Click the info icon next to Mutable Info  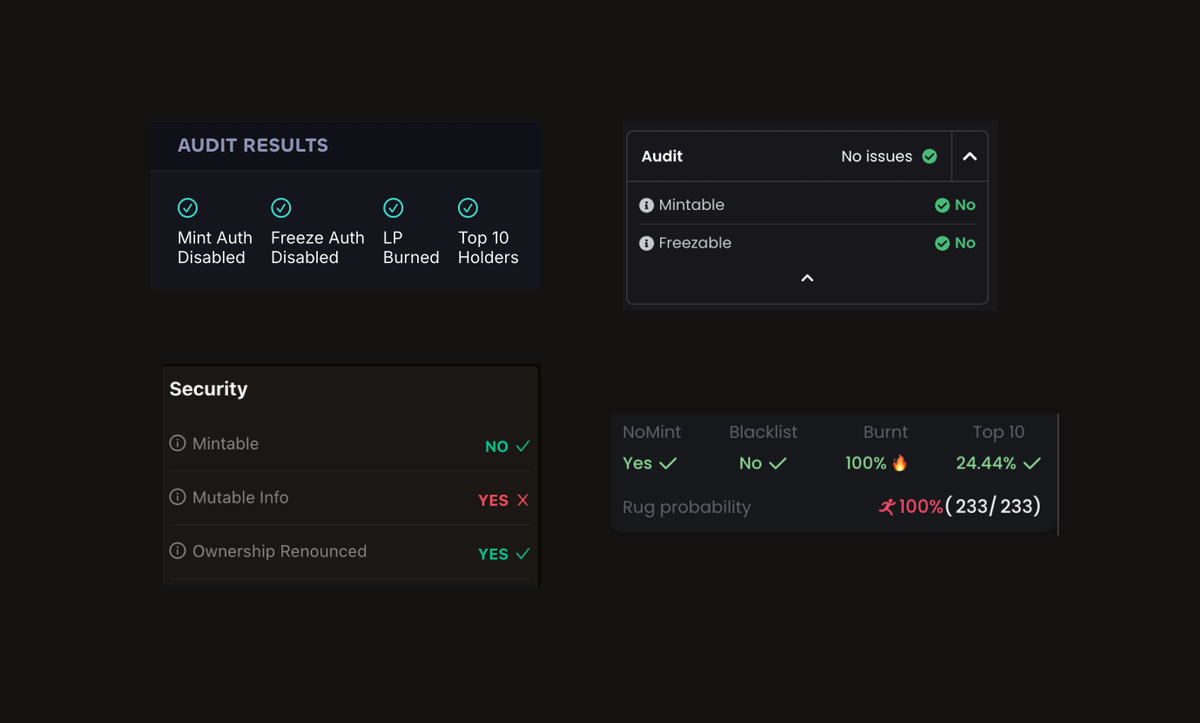pyautogui.click(x=177, y=497)
